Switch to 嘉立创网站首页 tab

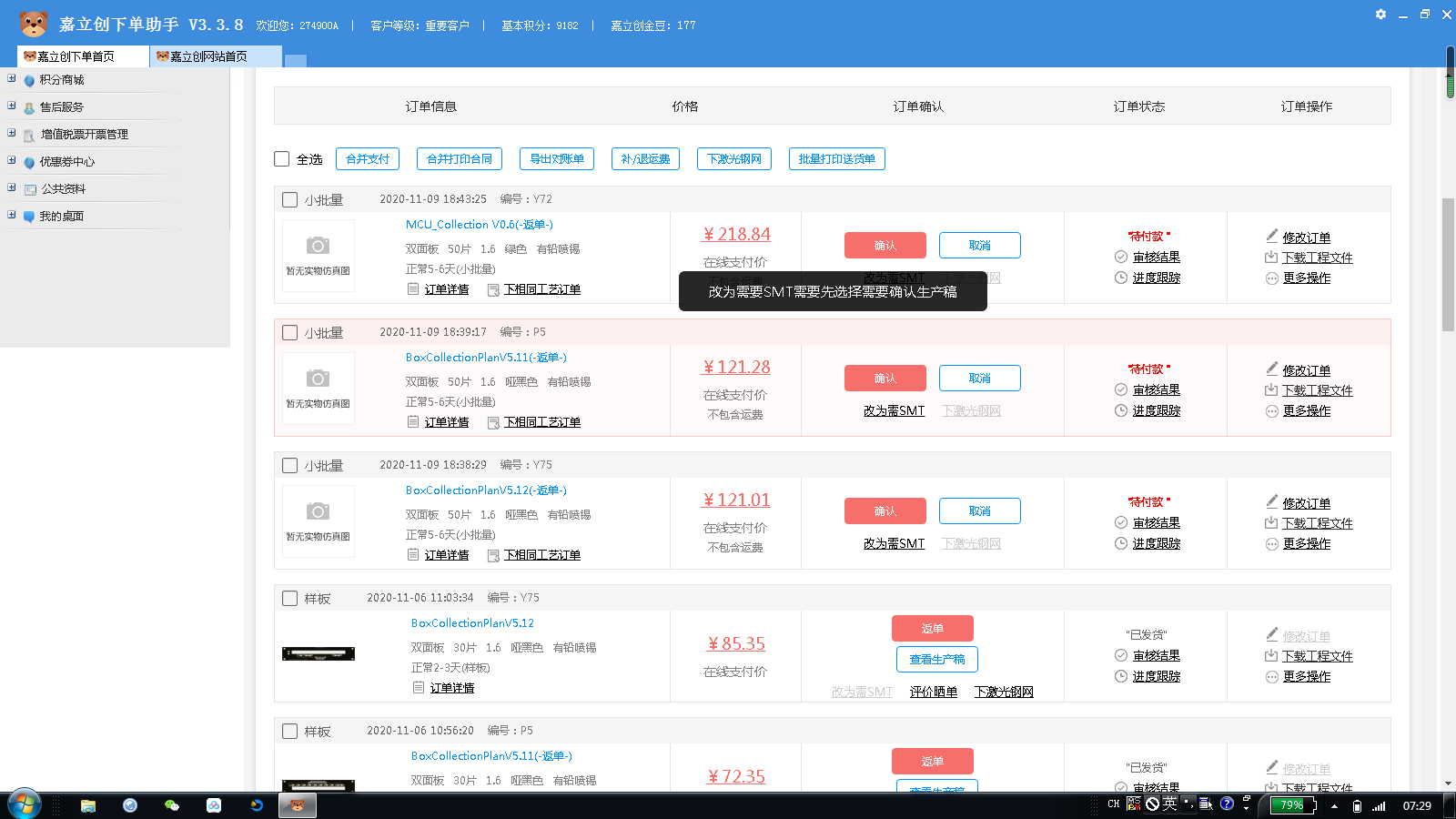click(216, 56)
